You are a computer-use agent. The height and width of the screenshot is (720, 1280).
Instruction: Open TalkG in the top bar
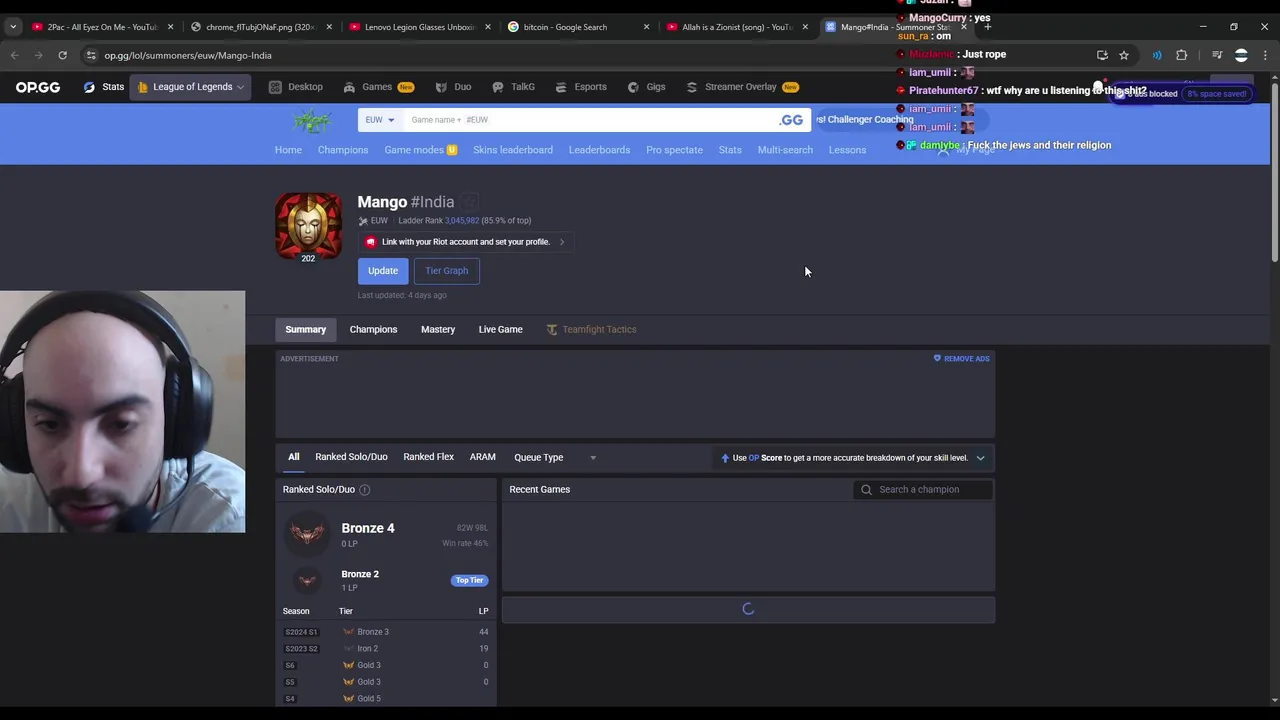[514, 87]
